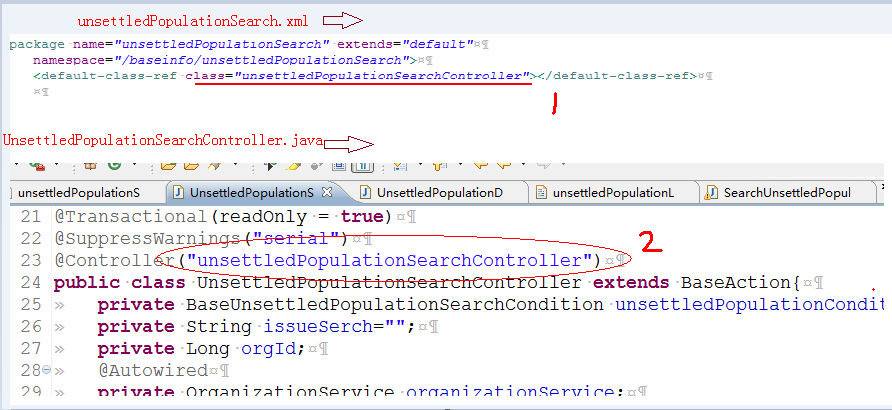Click the BaseAction superclass name
Screen dimensions: 892x410
pos(736,282)
